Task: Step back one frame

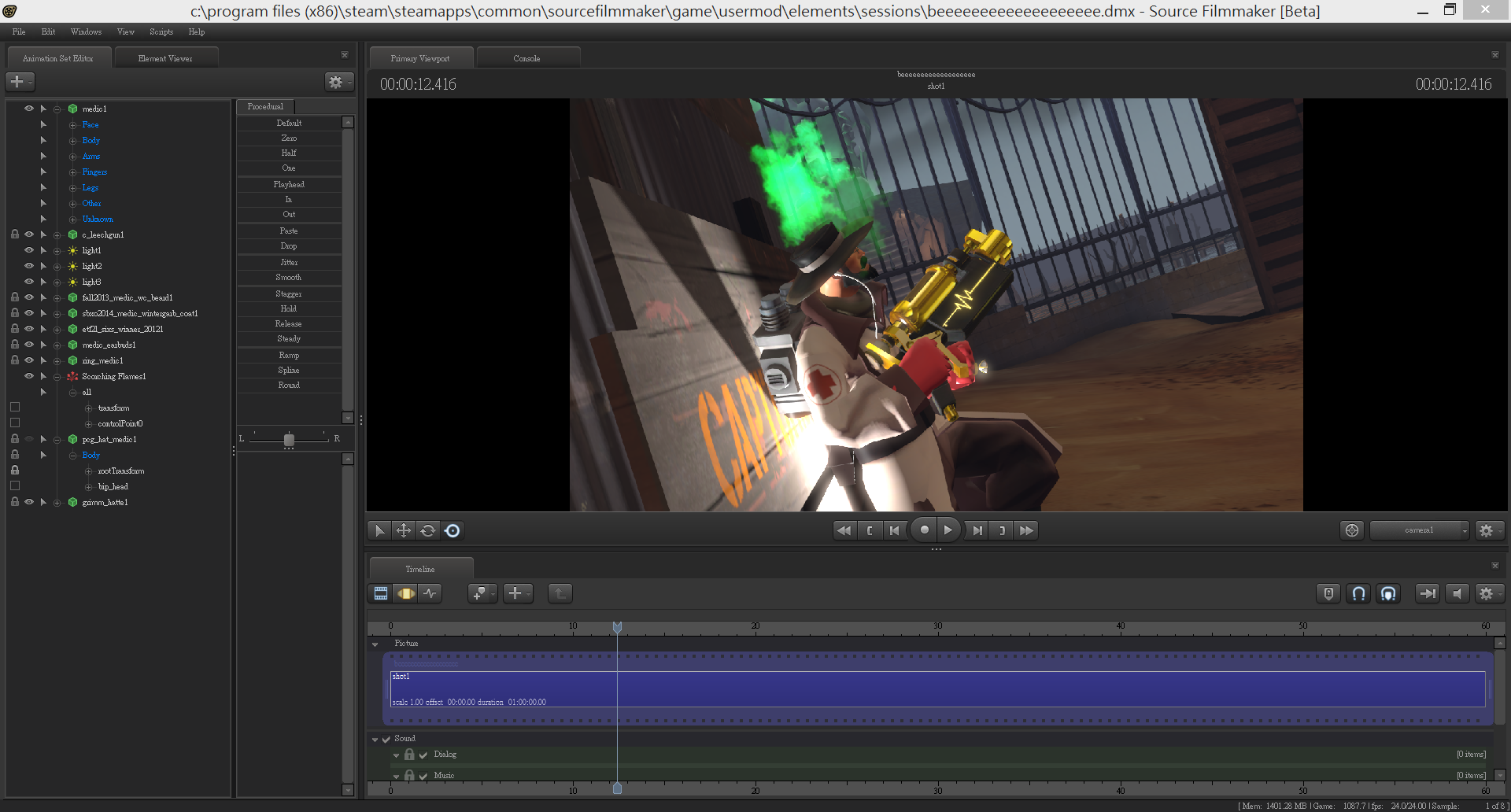Action: pos(895,530)
